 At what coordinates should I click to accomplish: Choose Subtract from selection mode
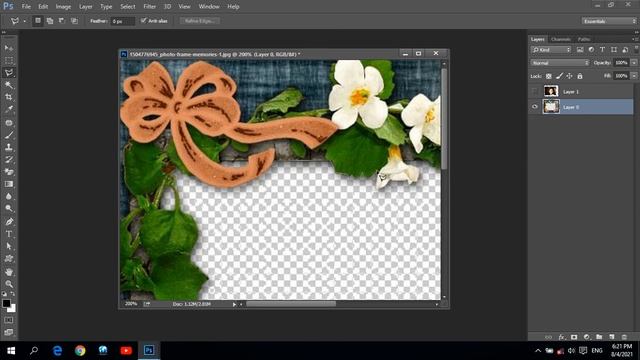[x=62, y=21]
